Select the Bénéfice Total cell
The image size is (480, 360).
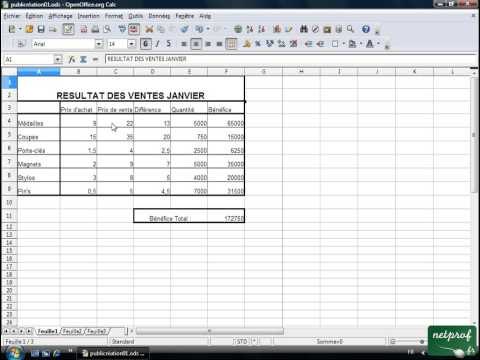170,216
